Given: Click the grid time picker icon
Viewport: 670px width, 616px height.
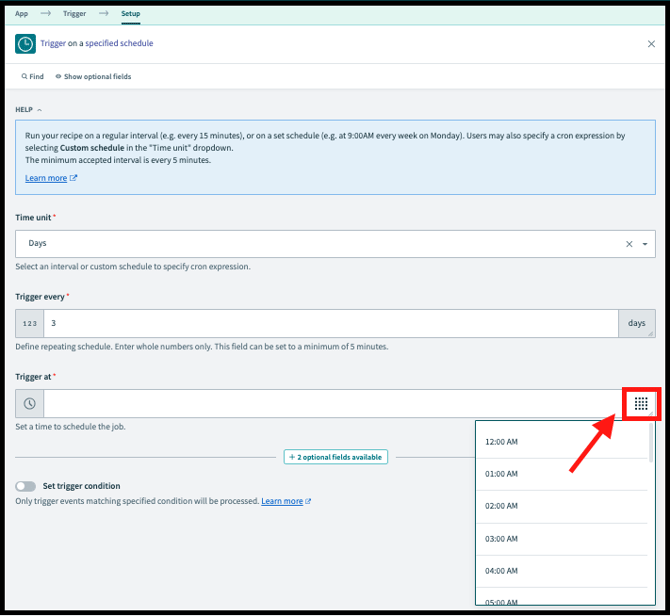Looking at the screenshot, I should (641, 404).
